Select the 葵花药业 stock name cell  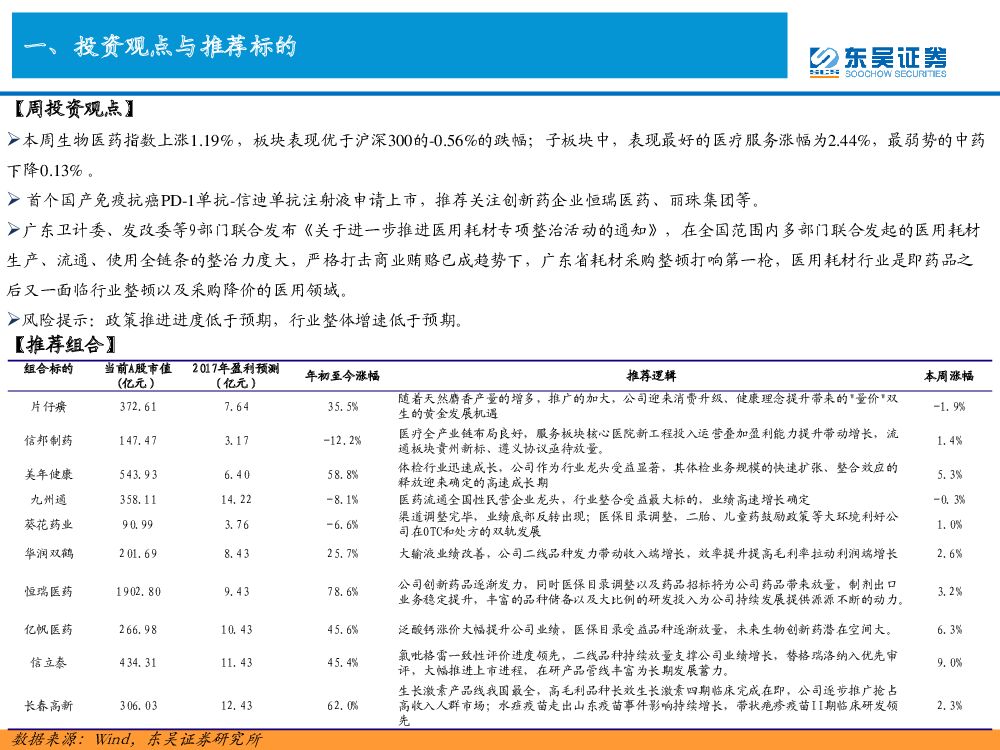48,524
